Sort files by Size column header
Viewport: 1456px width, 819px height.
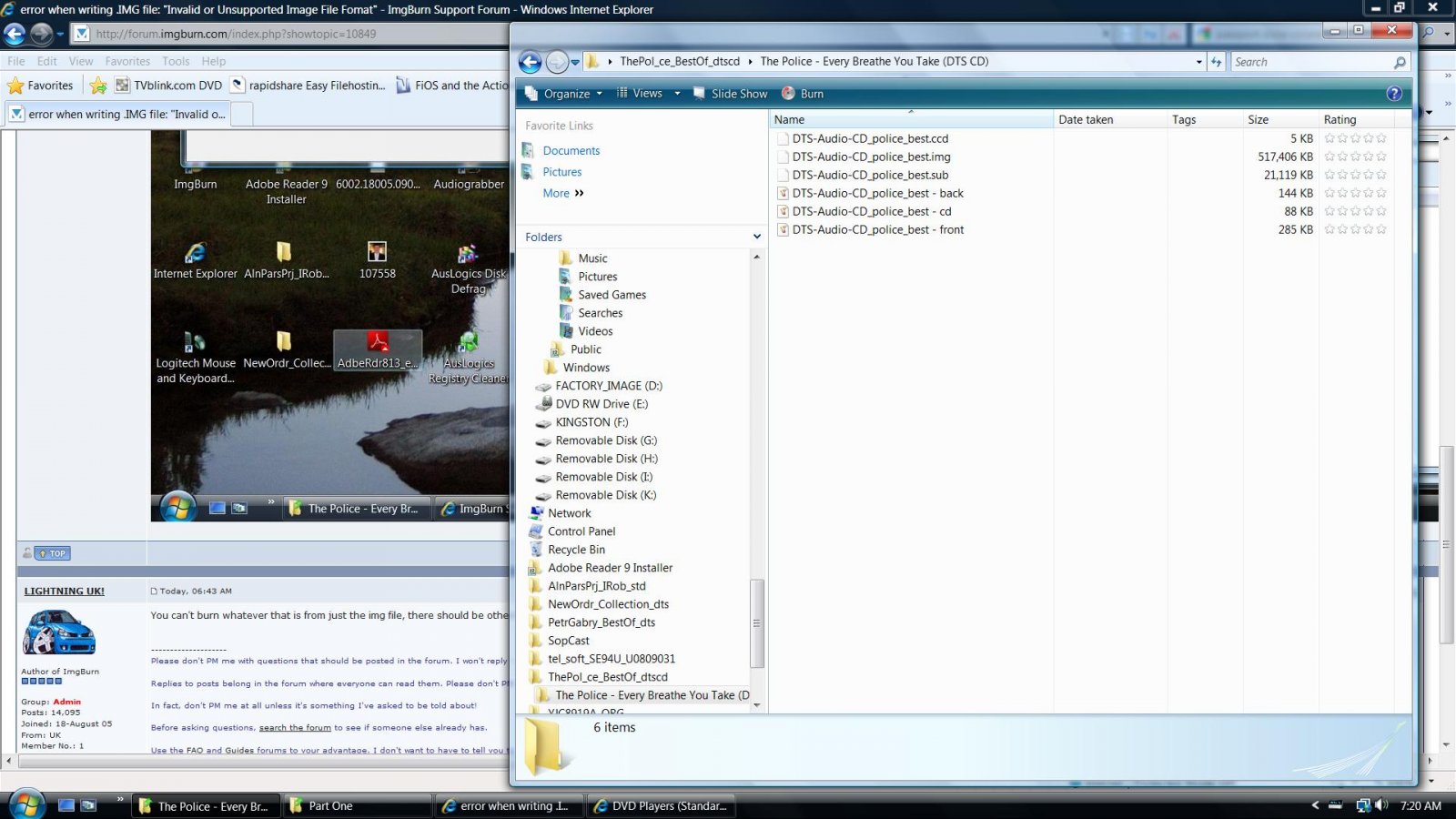coord(1259,119)
